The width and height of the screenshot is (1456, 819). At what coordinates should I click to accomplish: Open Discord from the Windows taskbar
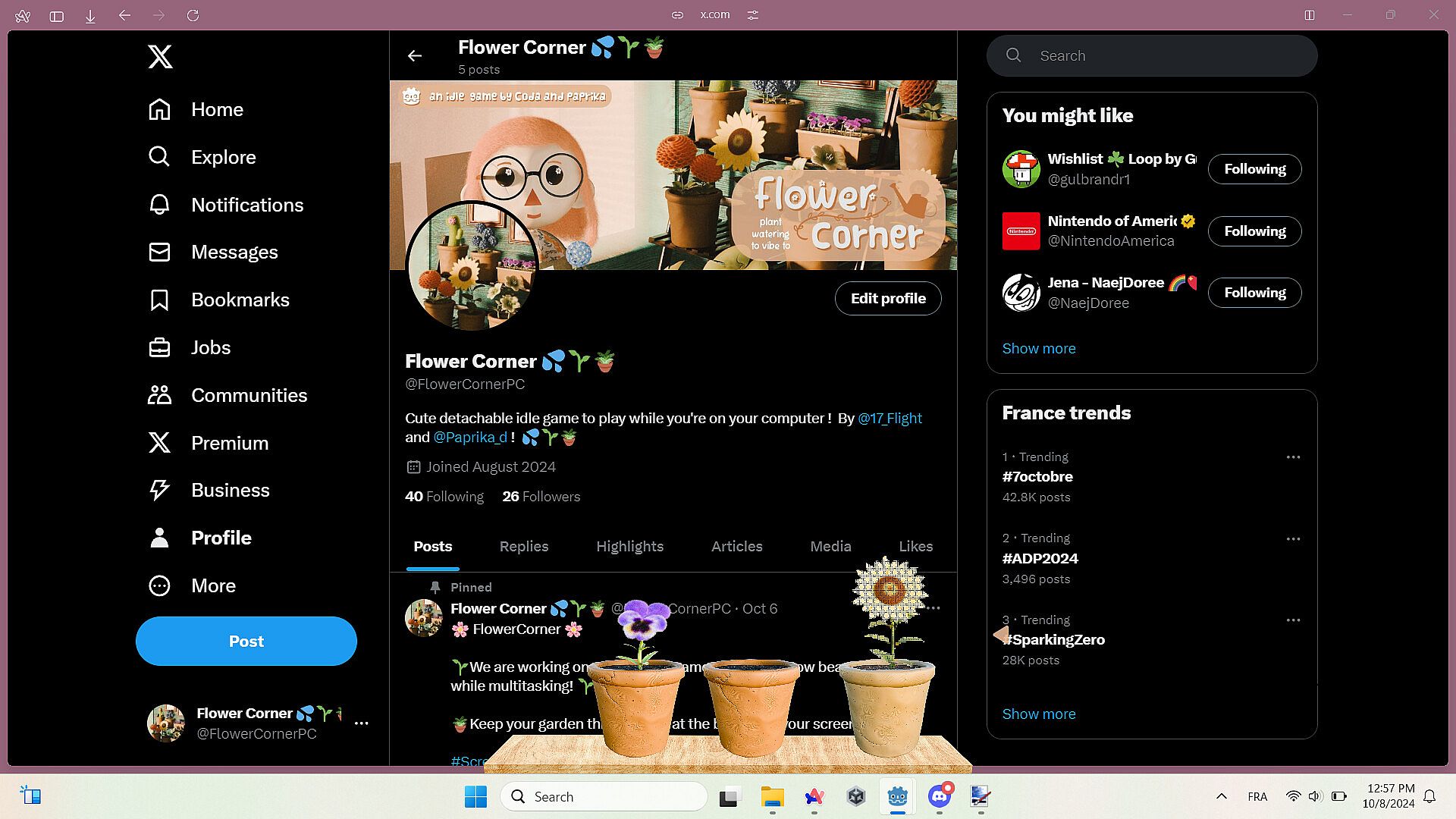pyautogui.click(x=939, y=797)
